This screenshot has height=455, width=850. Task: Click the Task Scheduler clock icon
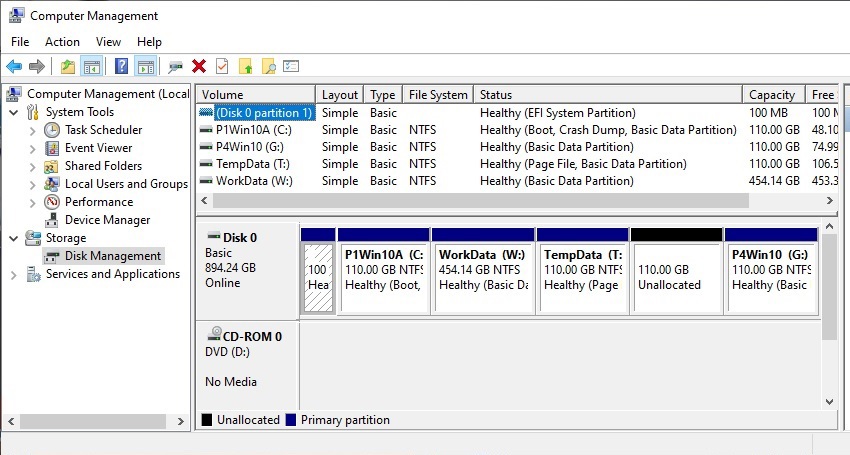pos(52,130)
